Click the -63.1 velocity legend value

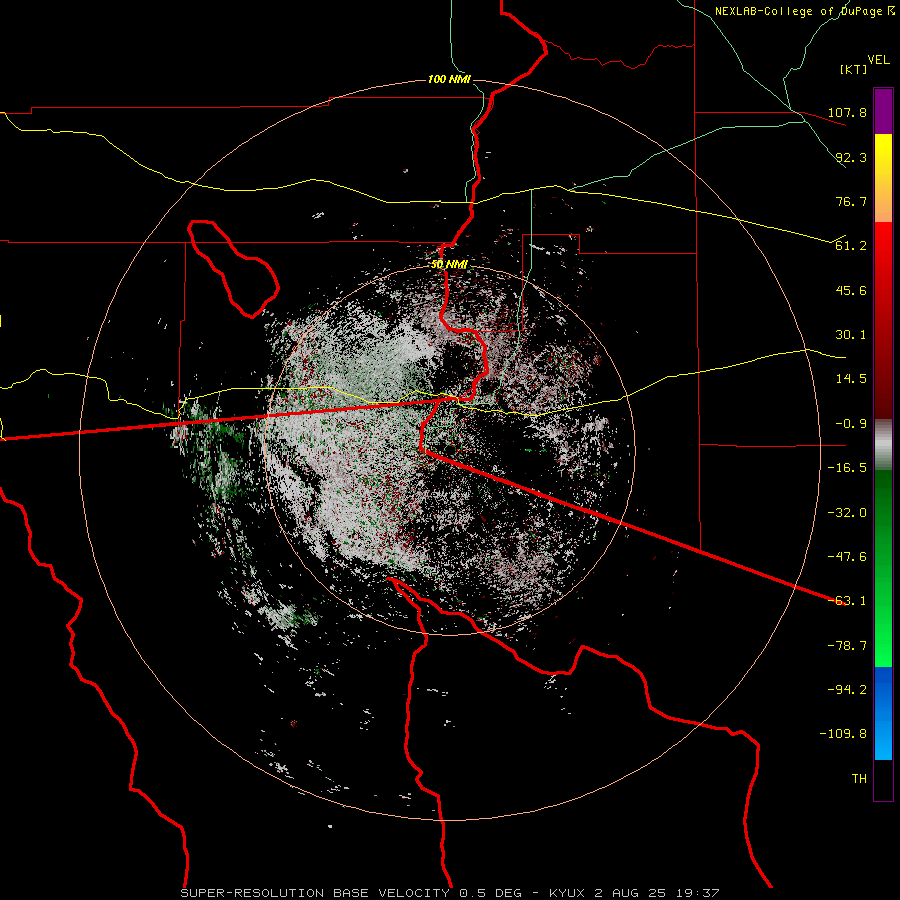click(847, 601)
